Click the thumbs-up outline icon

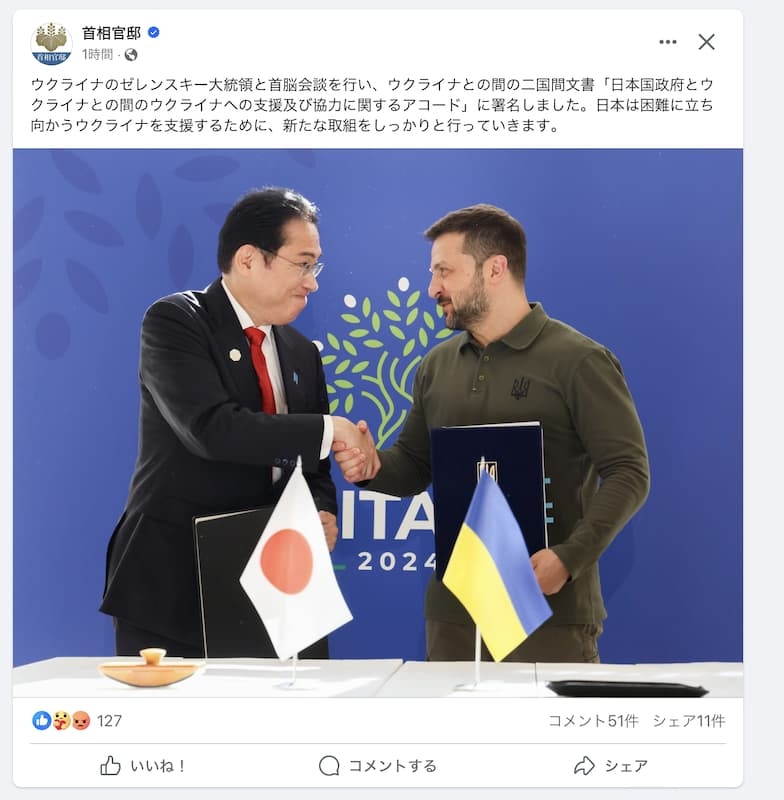(x=110, y=765)
